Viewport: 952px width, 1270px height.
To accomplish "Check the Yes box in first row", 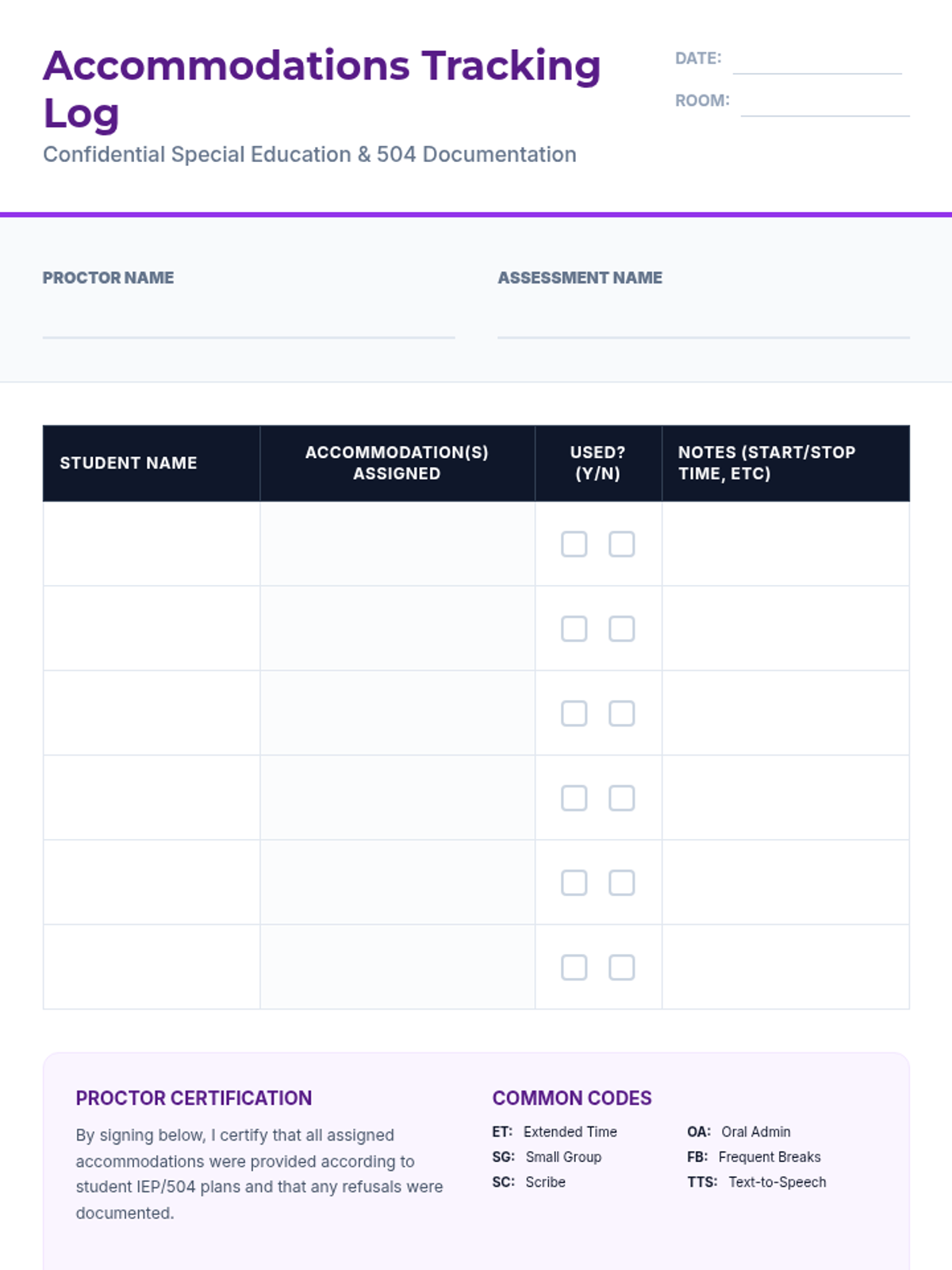I will [574, 545].
